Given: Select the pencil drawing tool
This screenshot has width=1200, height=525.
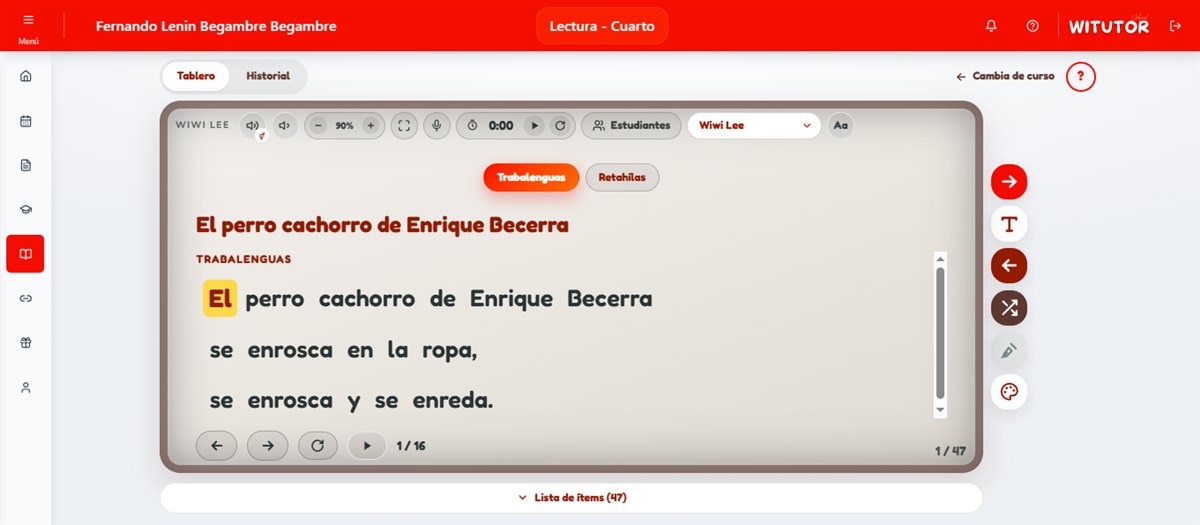Looking at the screenshot, I should click(1009, 350).
